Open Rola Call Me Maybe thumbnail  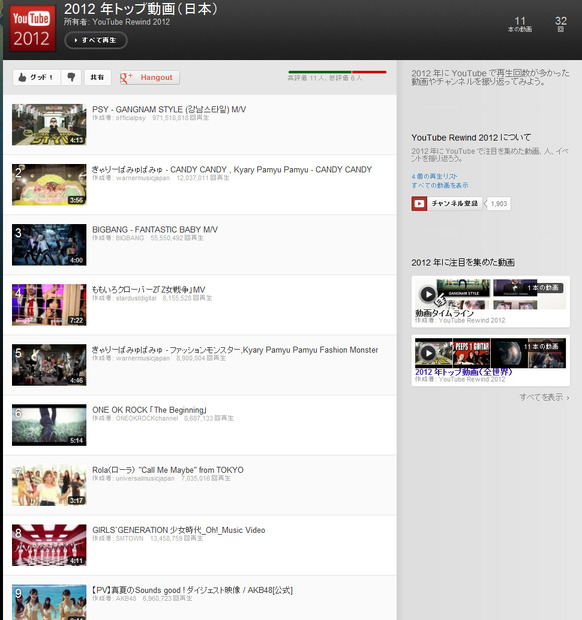pos(49,485)
